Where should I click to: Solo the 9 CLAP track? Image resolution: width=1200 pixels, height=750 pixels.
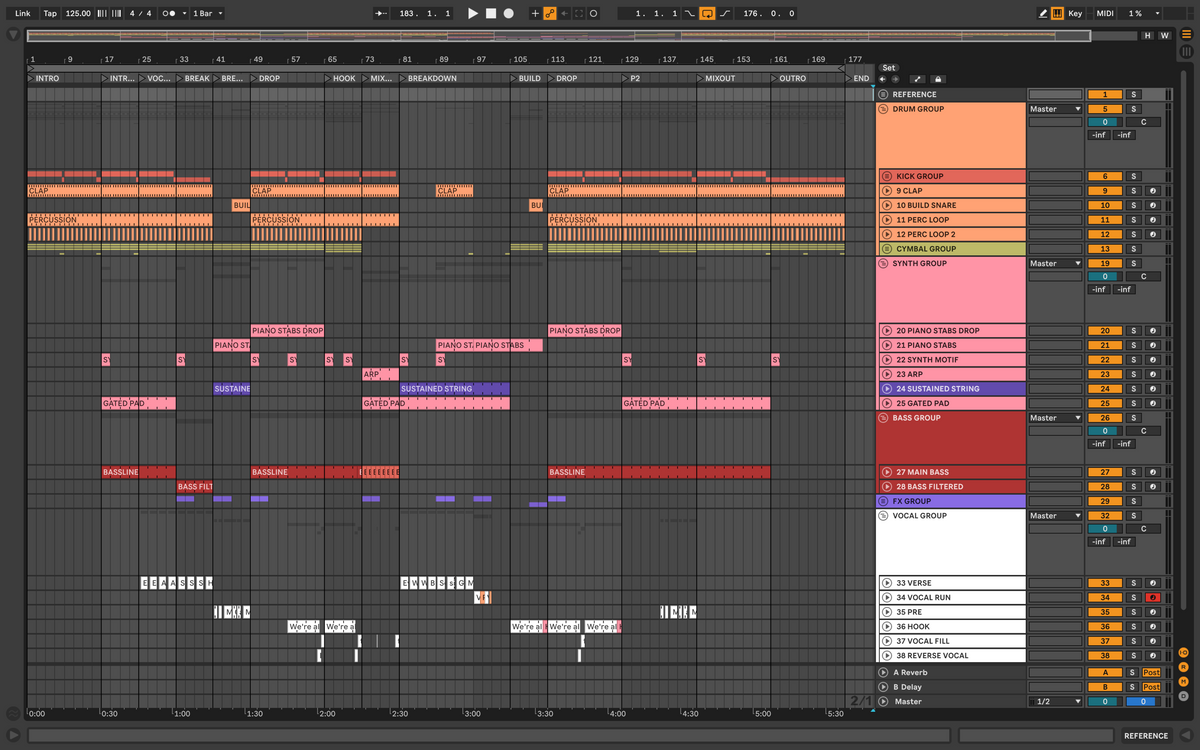(1133, 191)
